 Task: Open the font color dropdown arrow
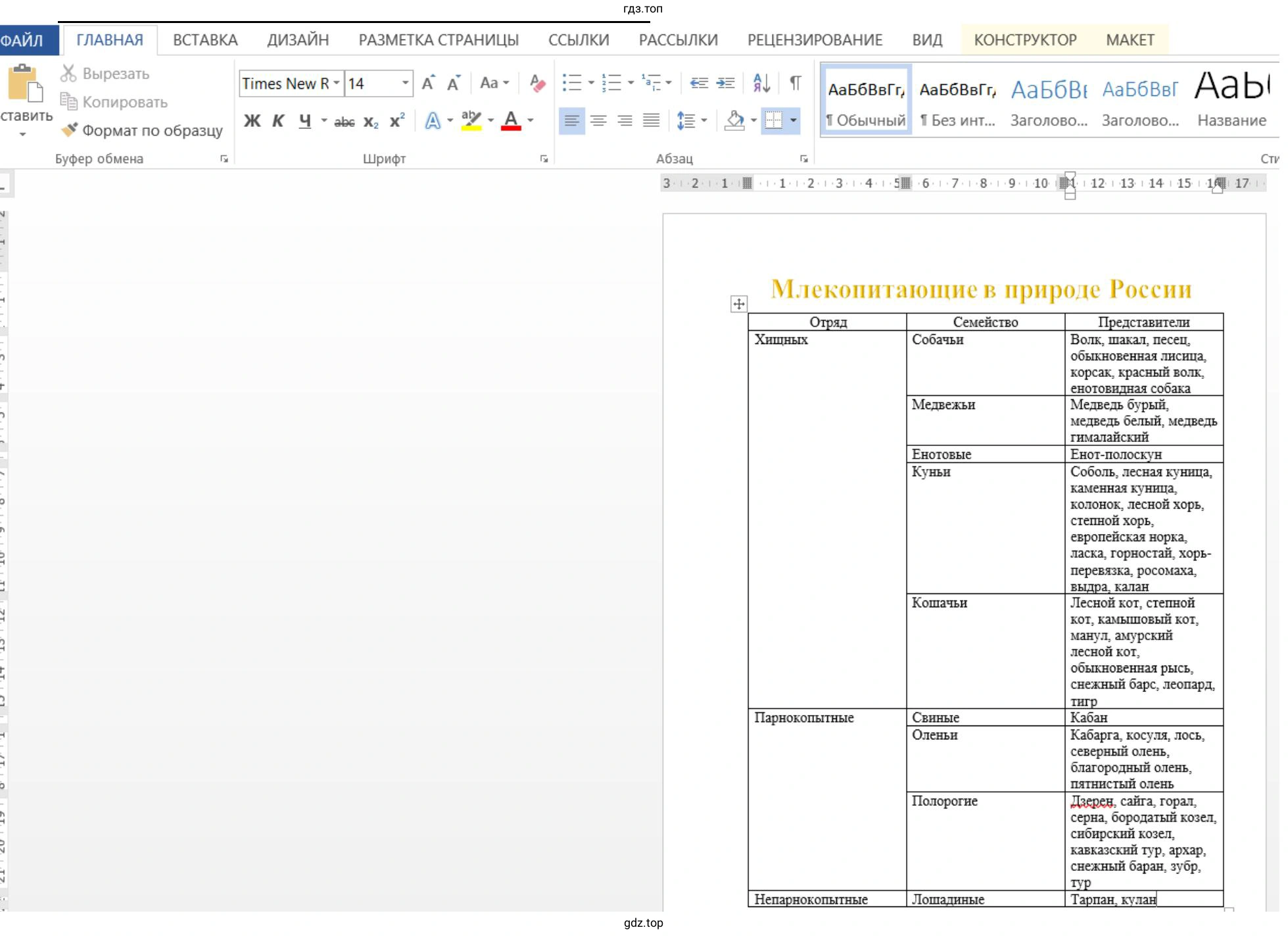(x=530, y=120)
